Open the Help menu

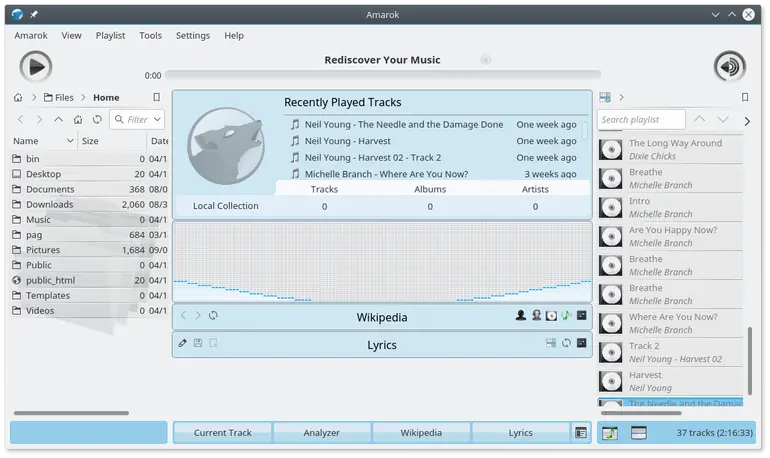click(234, 35)
